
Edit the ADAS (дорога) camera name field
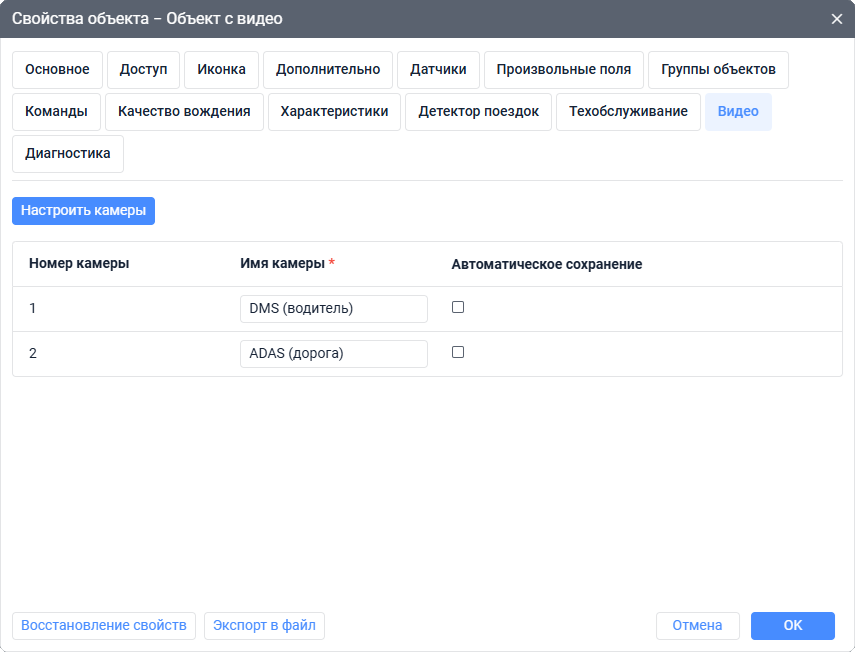333,353
